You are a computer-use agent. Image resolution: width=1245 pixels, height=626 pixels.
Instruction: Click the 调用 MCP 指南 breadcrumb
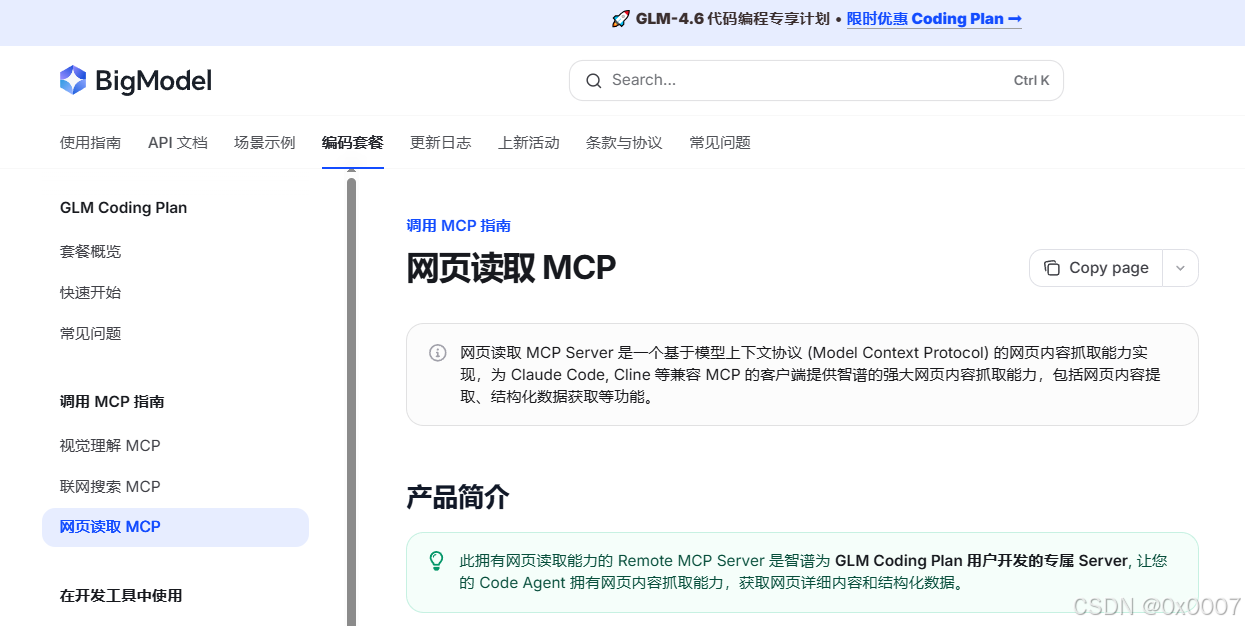[458, 226]
